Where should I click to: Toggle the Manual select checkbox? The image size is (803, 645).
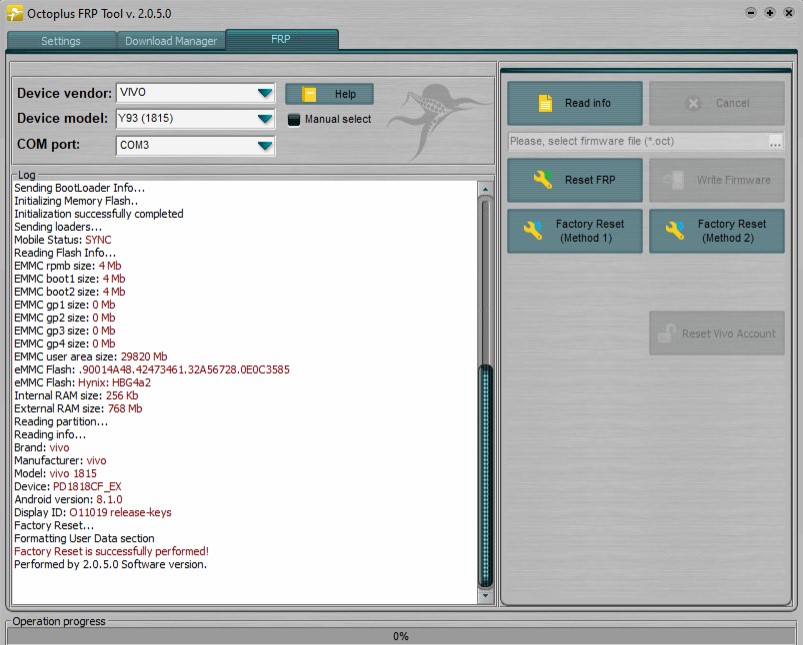(294, 120)
